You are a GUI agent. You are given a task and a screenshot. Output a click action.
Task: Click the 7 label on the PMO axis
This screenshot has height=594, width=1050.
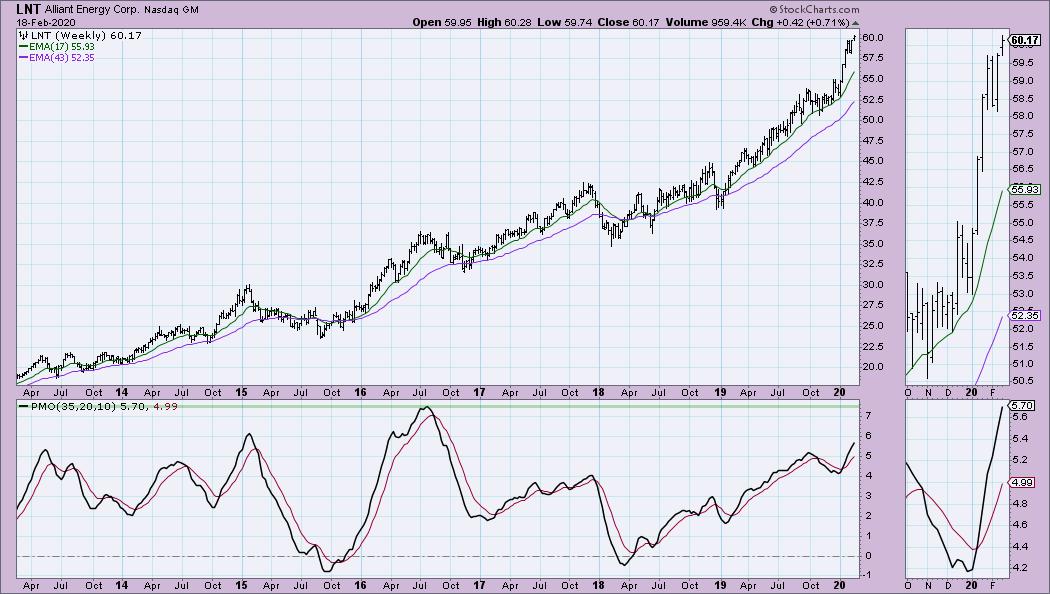coord(869,416)
